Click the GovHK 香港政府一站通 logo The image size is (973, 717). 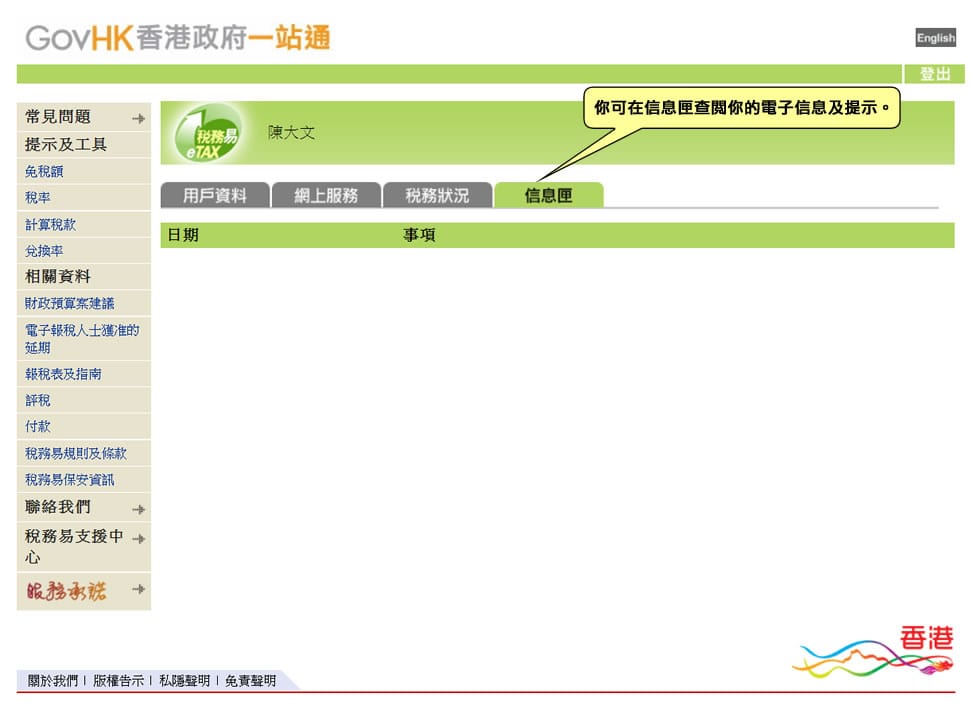(x=177, y=38)
